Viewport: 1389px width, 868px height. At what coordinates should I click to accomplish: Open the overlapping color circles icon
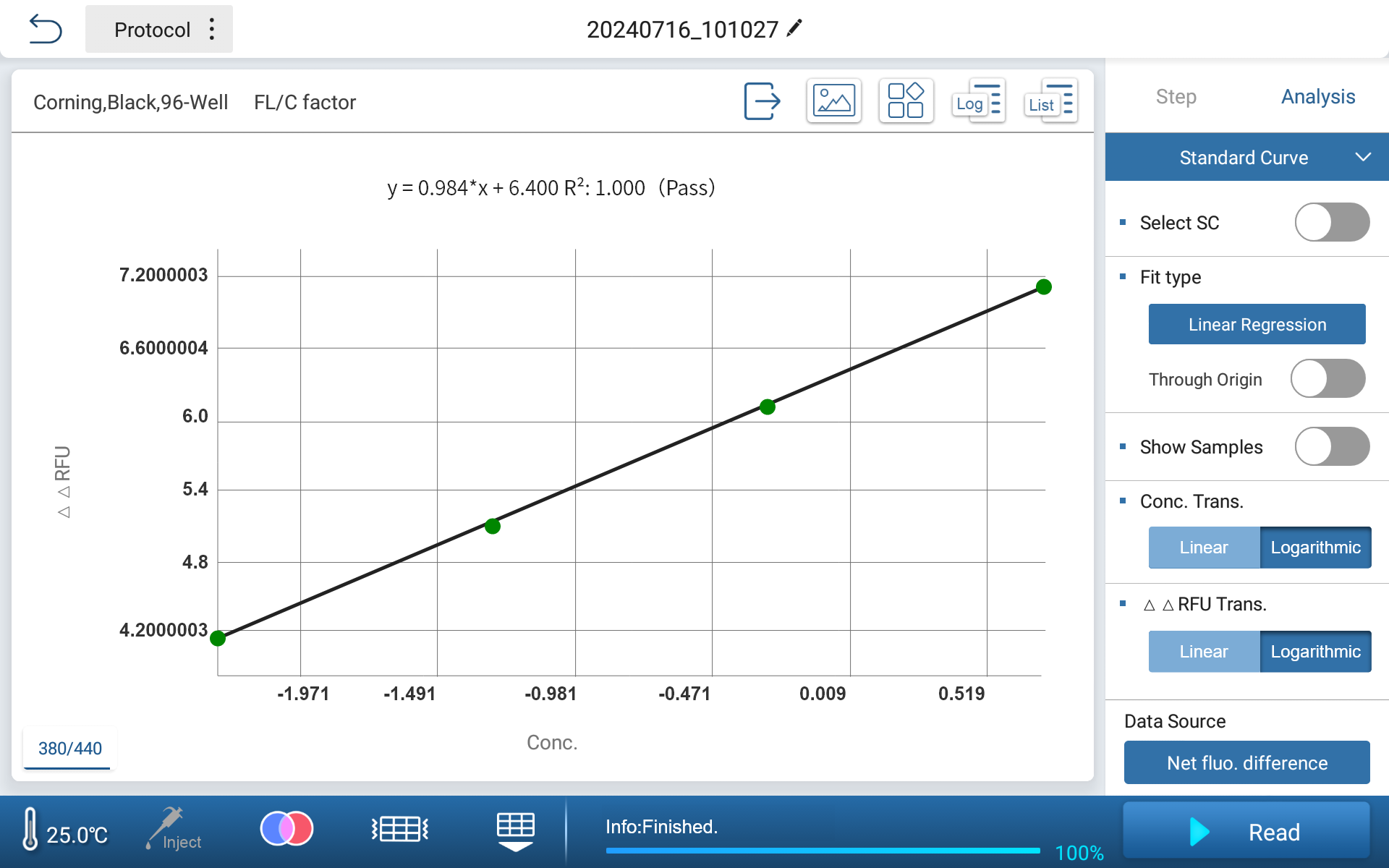[x=286, y=828]
